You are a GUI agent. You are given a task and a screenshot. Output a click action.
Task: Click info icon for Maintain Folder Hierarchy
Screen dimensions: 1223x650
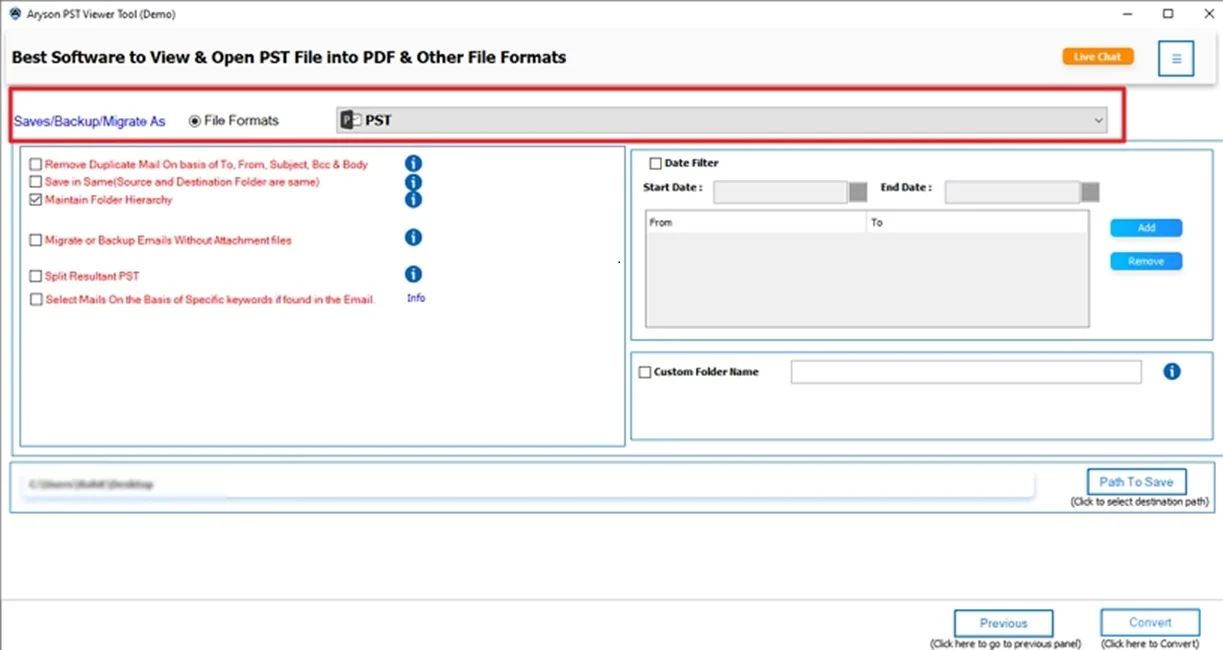[x=413, y=199]
